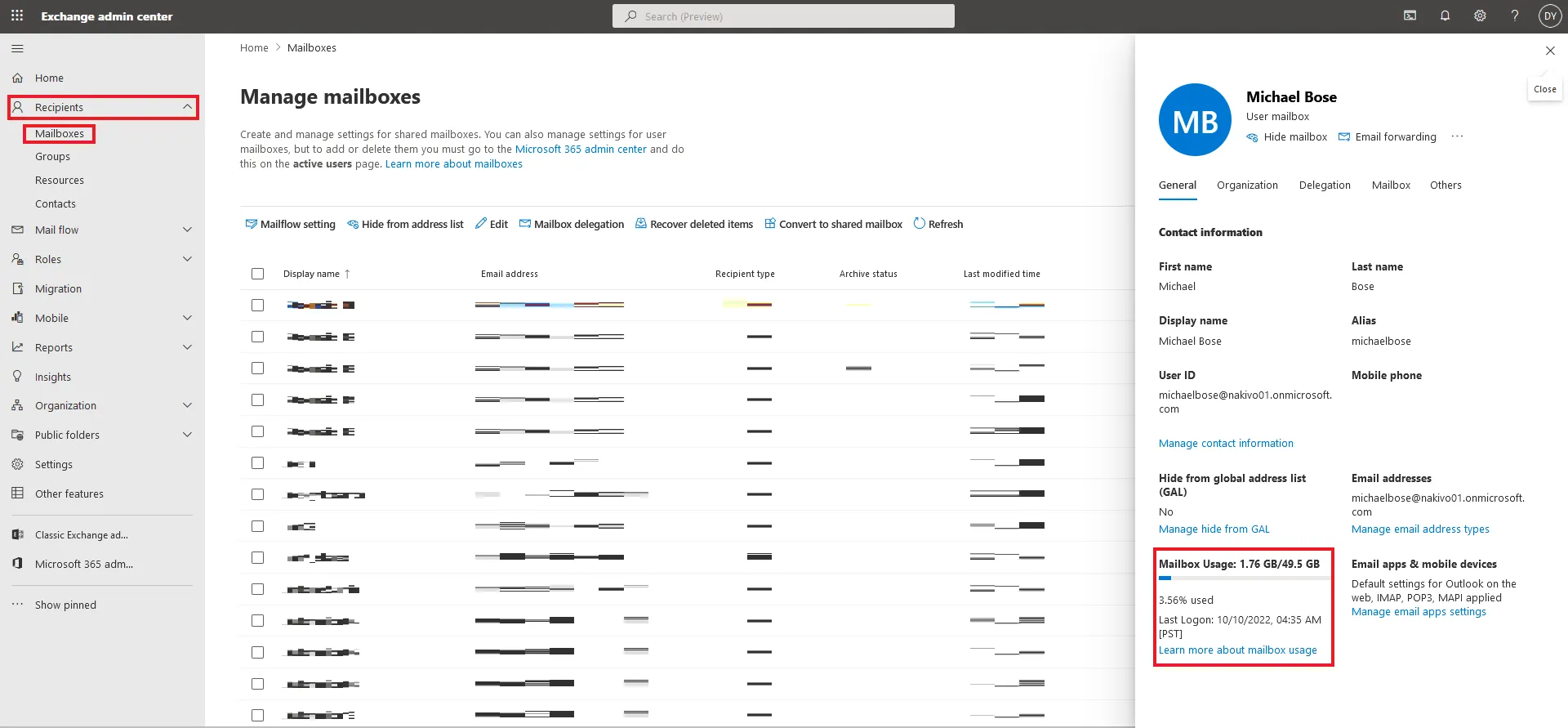Screen dimensions: 1568x728
Task: Expand the Roles navigation section
Action: (x=187, y=259)
